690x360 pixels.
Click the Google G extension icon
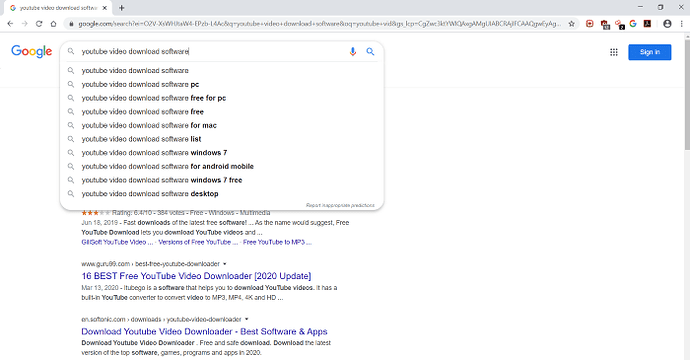click(x=633, y=24)
